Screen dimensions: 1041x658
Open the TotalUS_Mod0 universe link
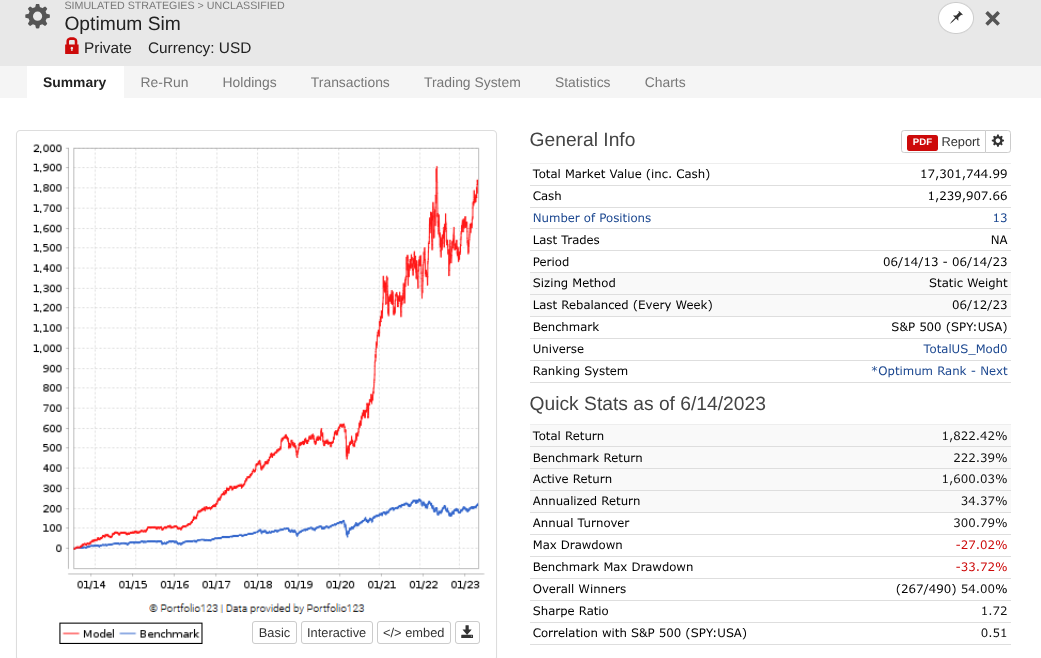(965, 349)
